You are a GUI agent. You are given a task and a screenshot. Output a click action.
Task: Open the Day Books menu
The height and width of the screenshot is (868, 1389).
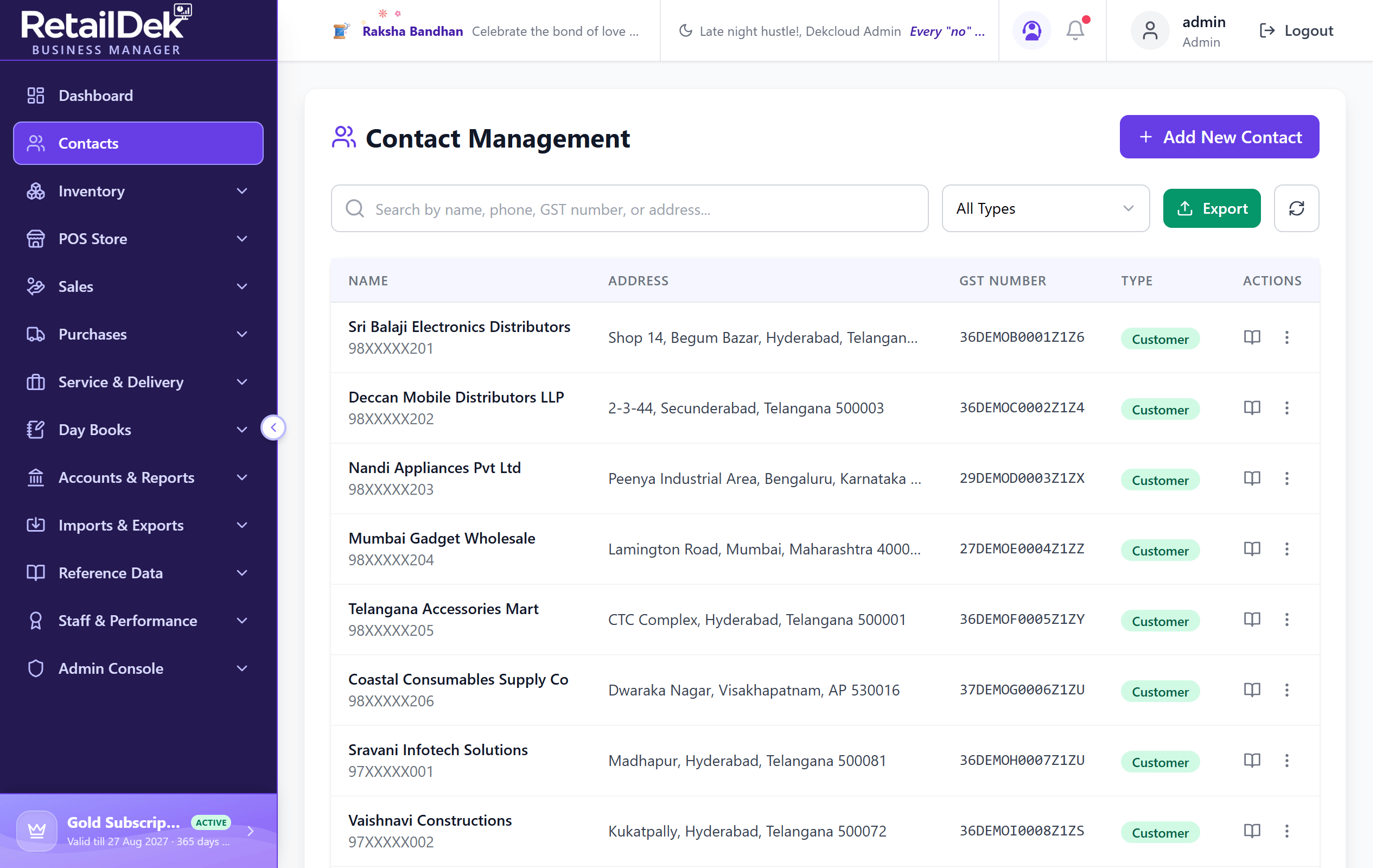click(138, 430)
